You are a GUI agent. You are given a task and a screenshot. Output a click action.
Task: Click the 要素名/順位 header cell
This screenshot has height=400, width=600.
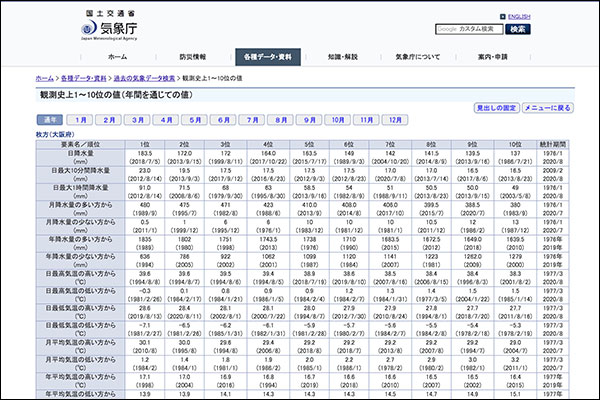pyautogui.click(x=80, y=144)
